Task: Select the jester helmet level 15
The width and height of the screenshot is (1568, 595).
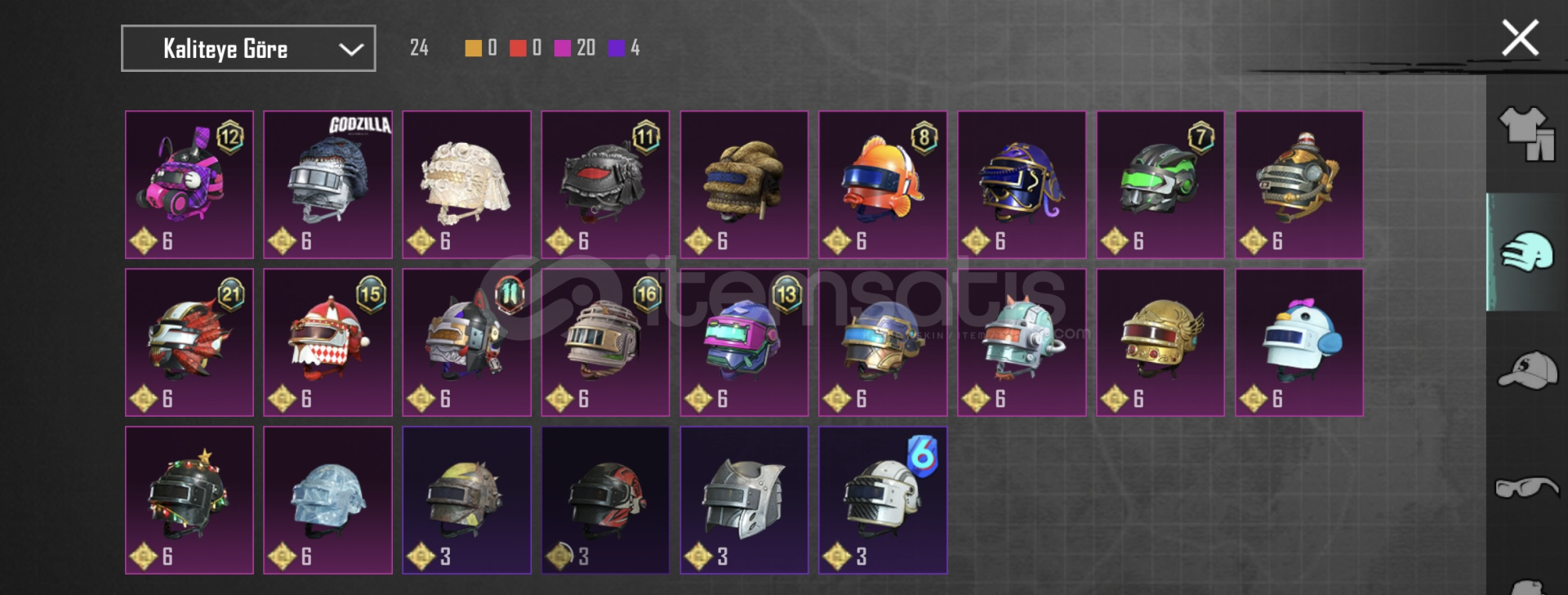Action: tap(327, 342)
